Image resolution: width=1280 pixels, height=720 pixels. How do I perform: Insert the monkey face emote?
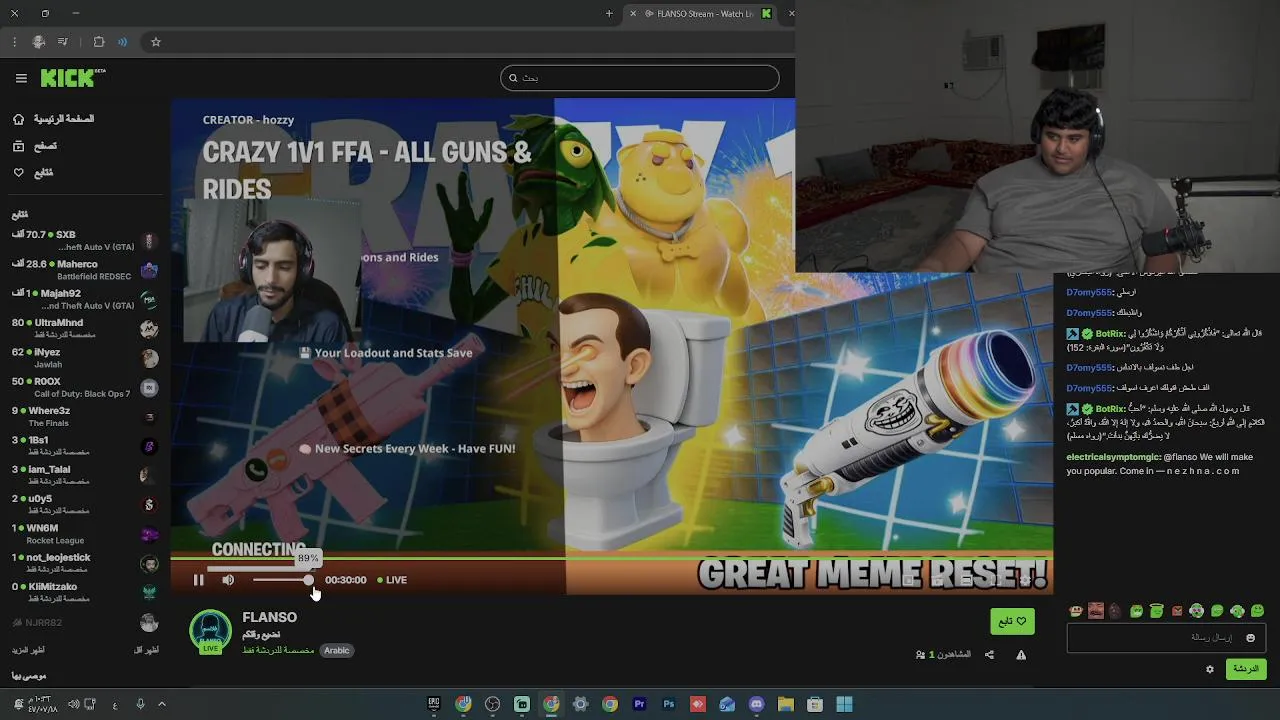point(1076,611)
